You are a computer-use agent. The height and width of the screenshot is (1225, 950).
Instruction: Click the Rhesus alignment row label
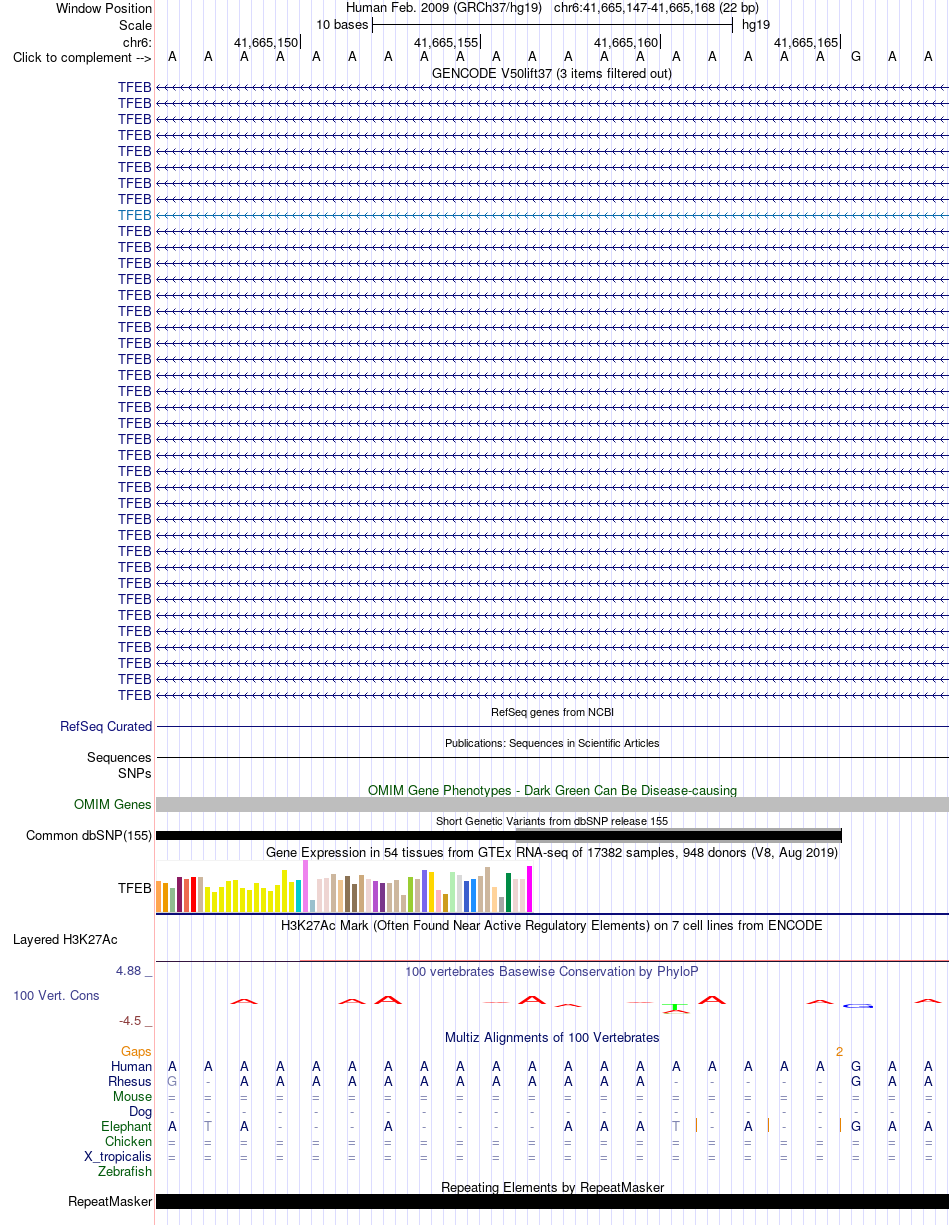coord(130,1082)
